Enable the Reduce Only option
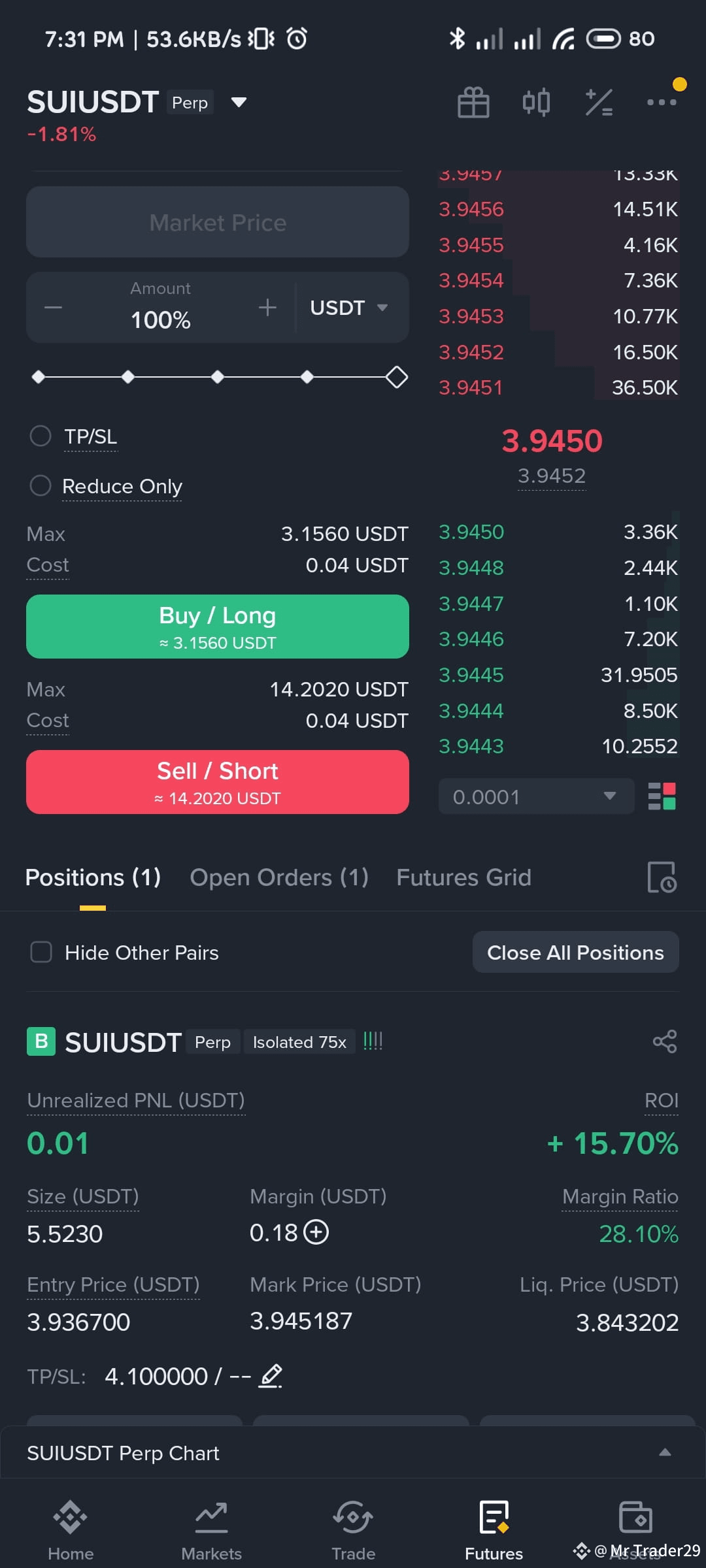The image size is (706, 1568). pos(41,485)
